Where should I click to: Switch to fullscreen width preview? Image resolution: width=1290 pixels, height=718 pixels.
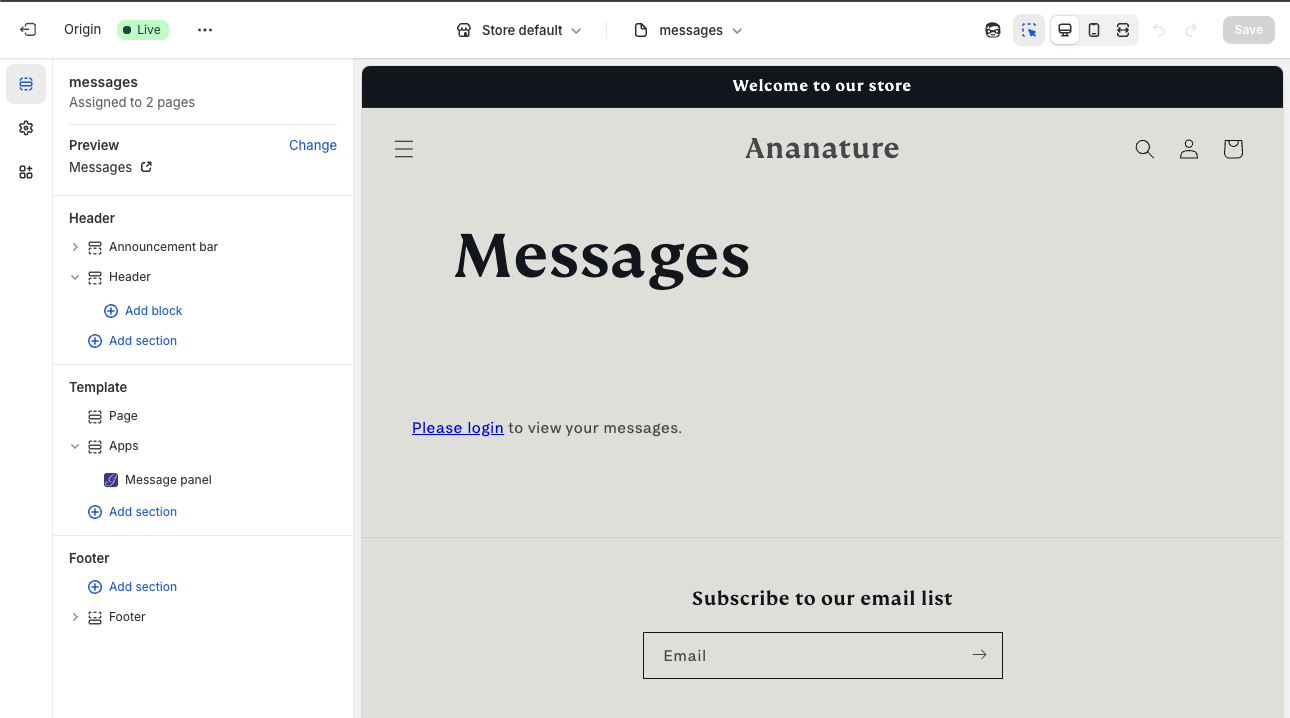click(1123, 30)
